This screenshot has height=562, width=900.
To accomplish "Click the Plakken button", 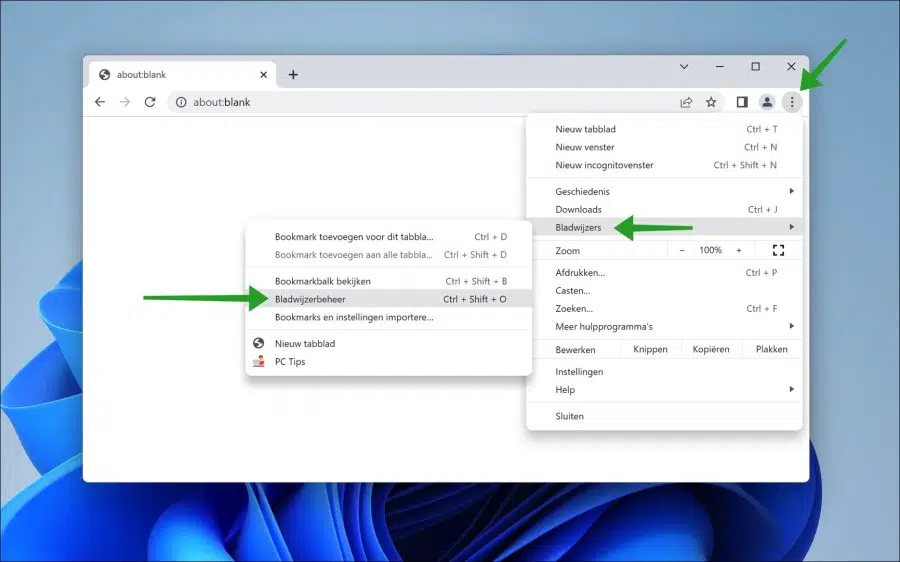I will [x=771, y=349].
